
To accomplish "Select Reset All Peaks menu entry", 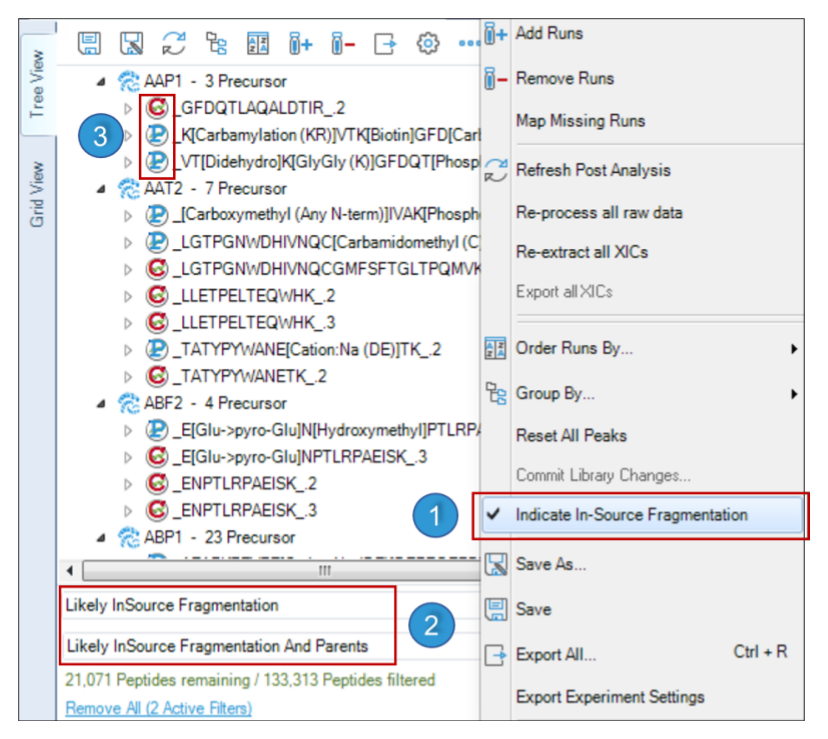I will 571,435.
